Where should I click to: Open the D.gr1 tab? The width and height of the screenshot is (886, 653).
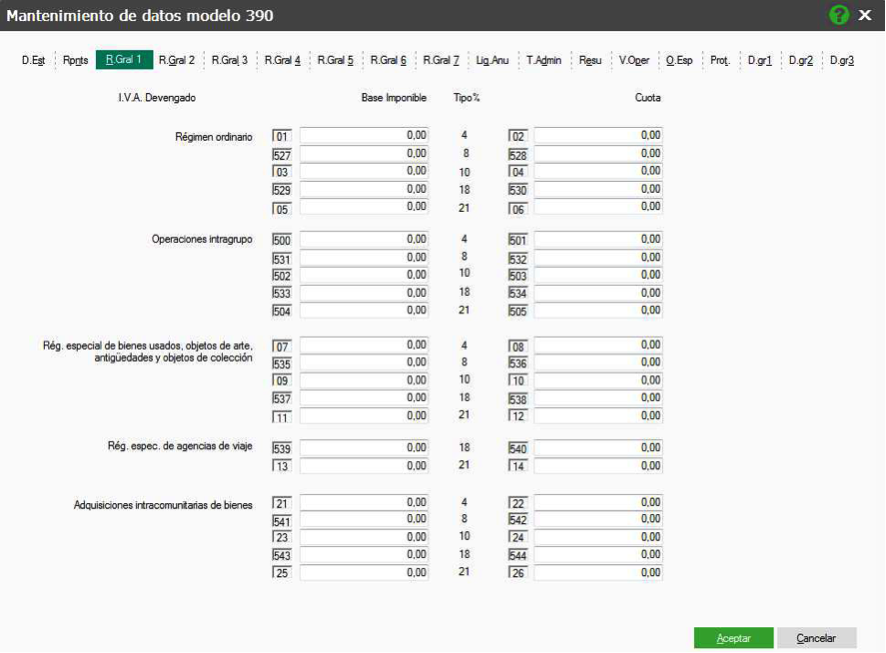coord(759,60)
